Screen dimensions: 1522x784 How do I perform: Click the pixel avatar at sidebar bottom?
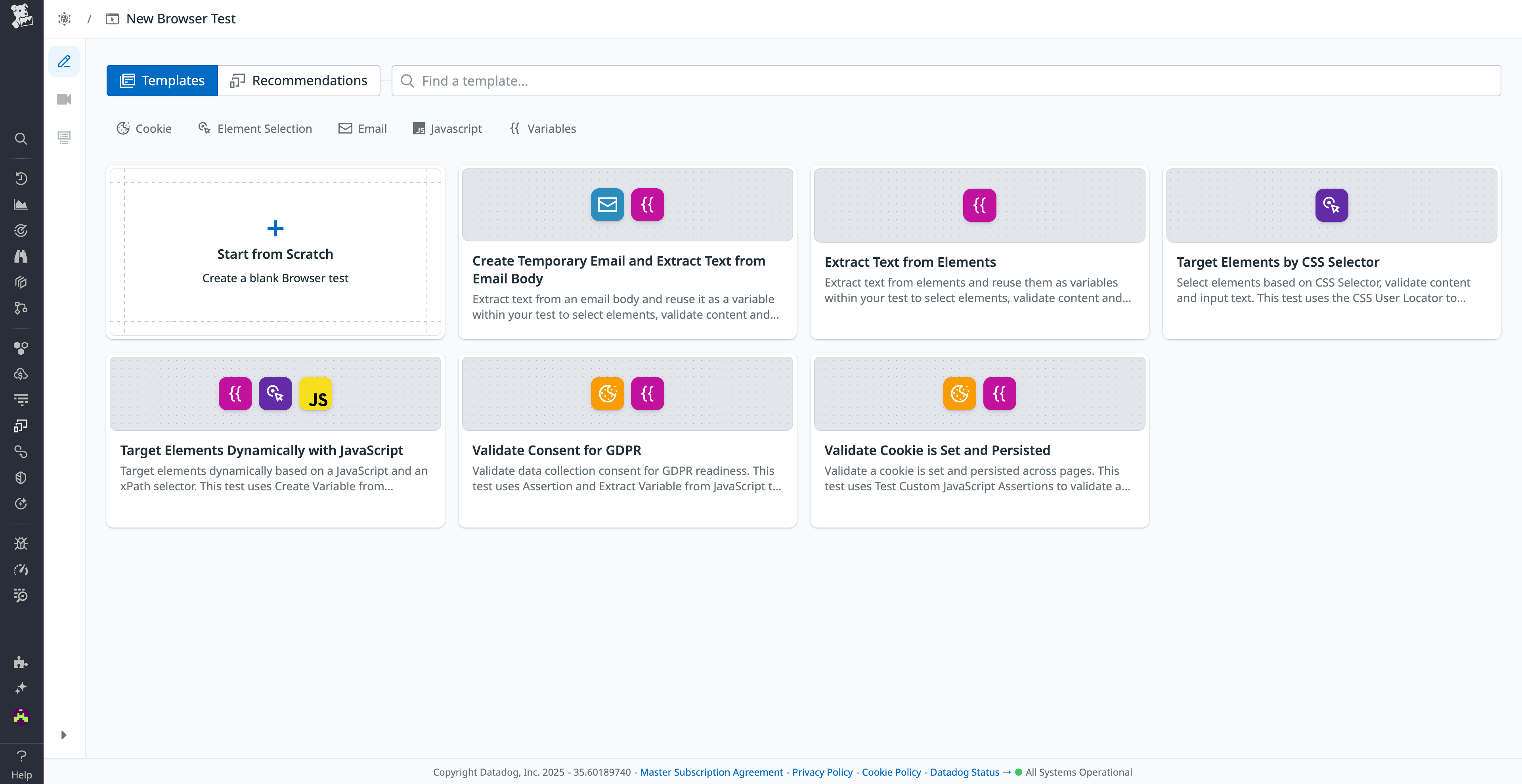pyautogui.click(x=21, y=717)
